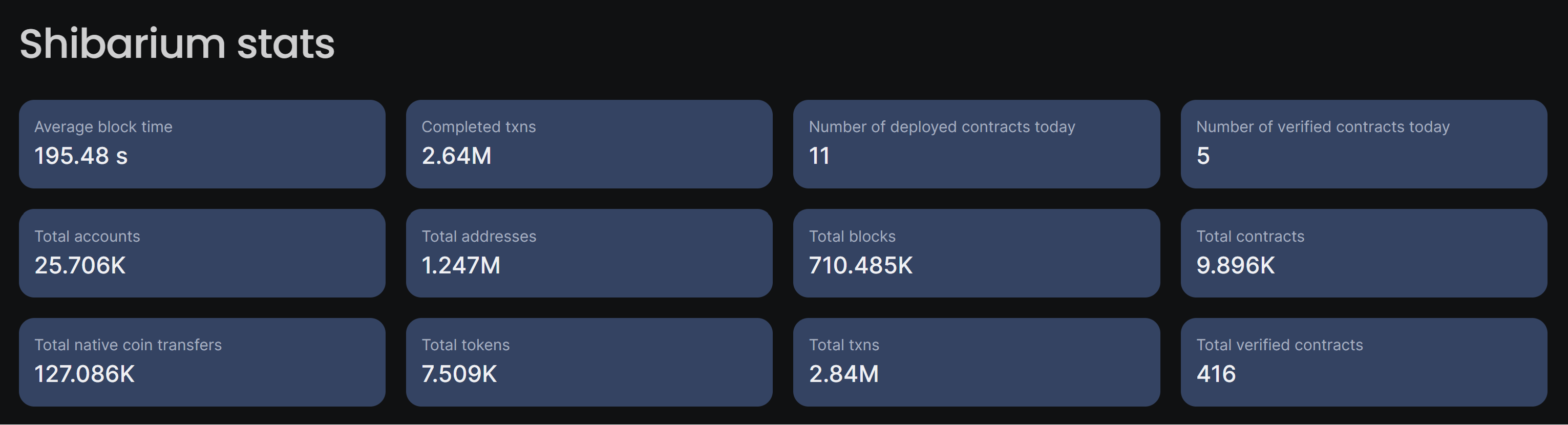Click the 'Total blocks' label

852,236
